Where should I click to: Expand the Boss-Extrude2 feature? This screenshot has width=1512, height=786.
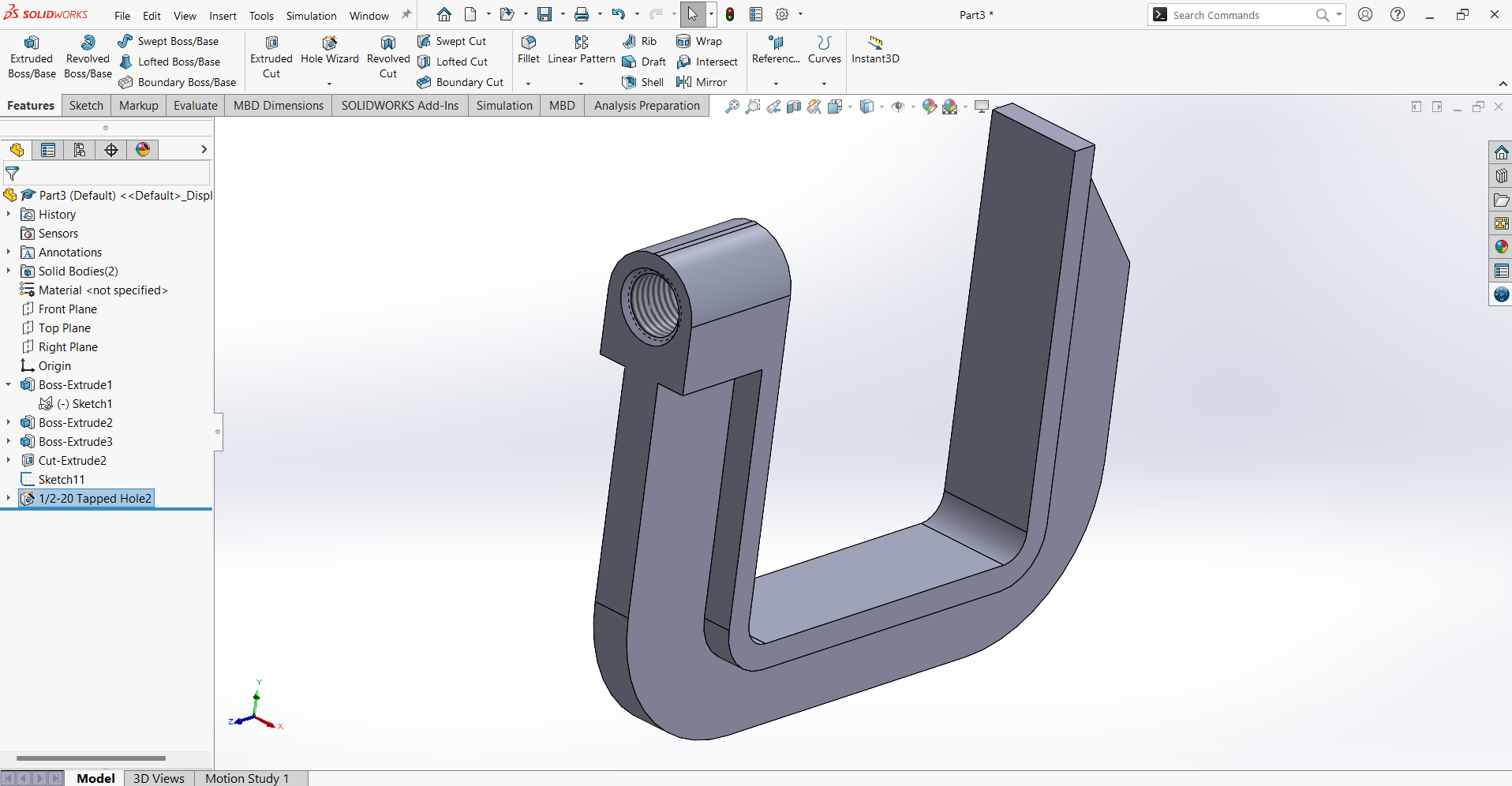click(x=9, y=422)
